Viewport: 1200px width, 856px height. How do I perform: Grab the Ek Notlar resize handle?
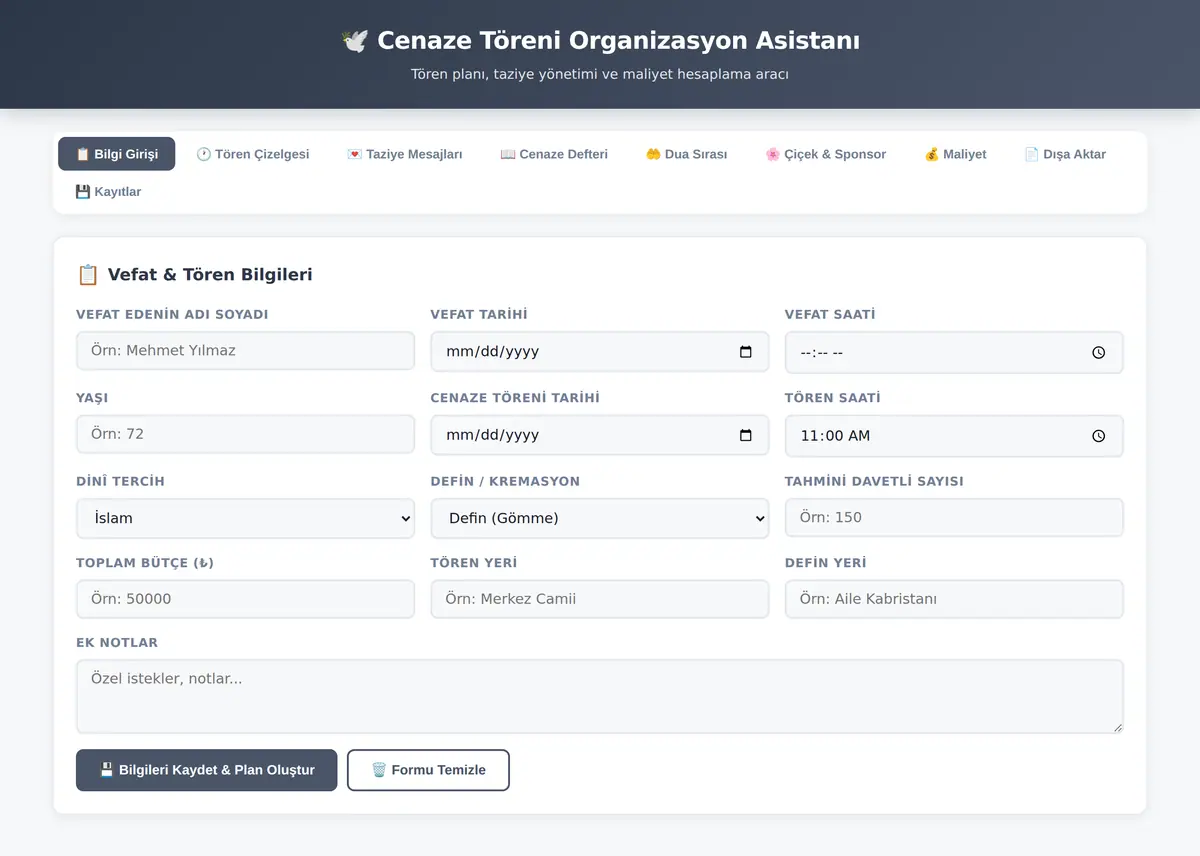1117,727
